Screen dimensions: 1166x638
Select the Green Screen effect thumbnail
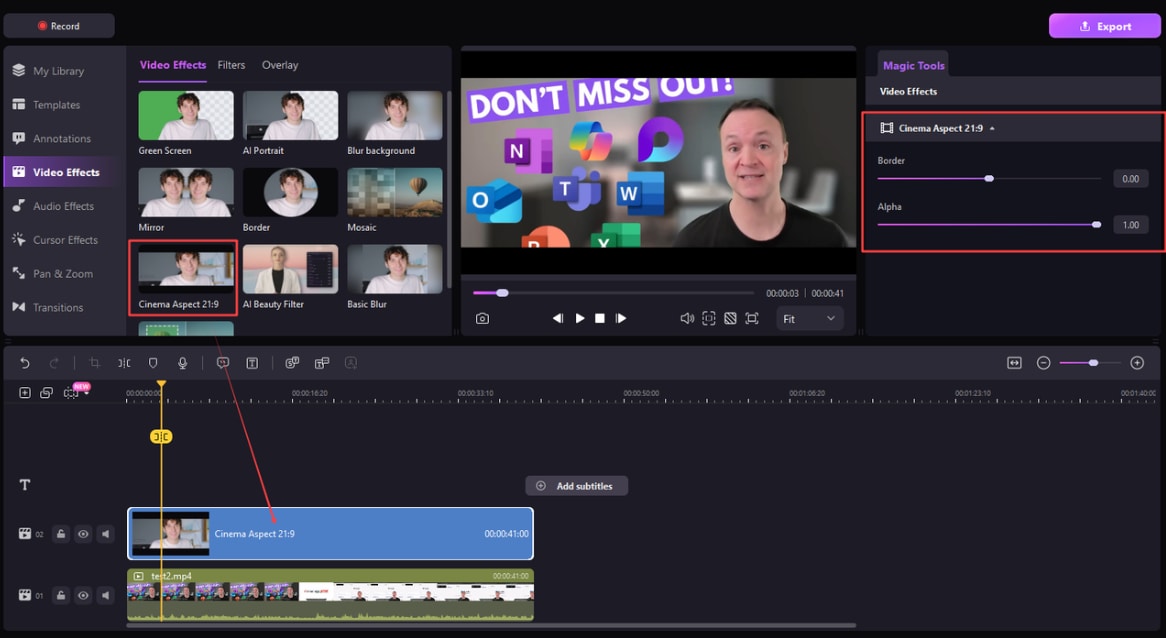(x=186, y=115)
